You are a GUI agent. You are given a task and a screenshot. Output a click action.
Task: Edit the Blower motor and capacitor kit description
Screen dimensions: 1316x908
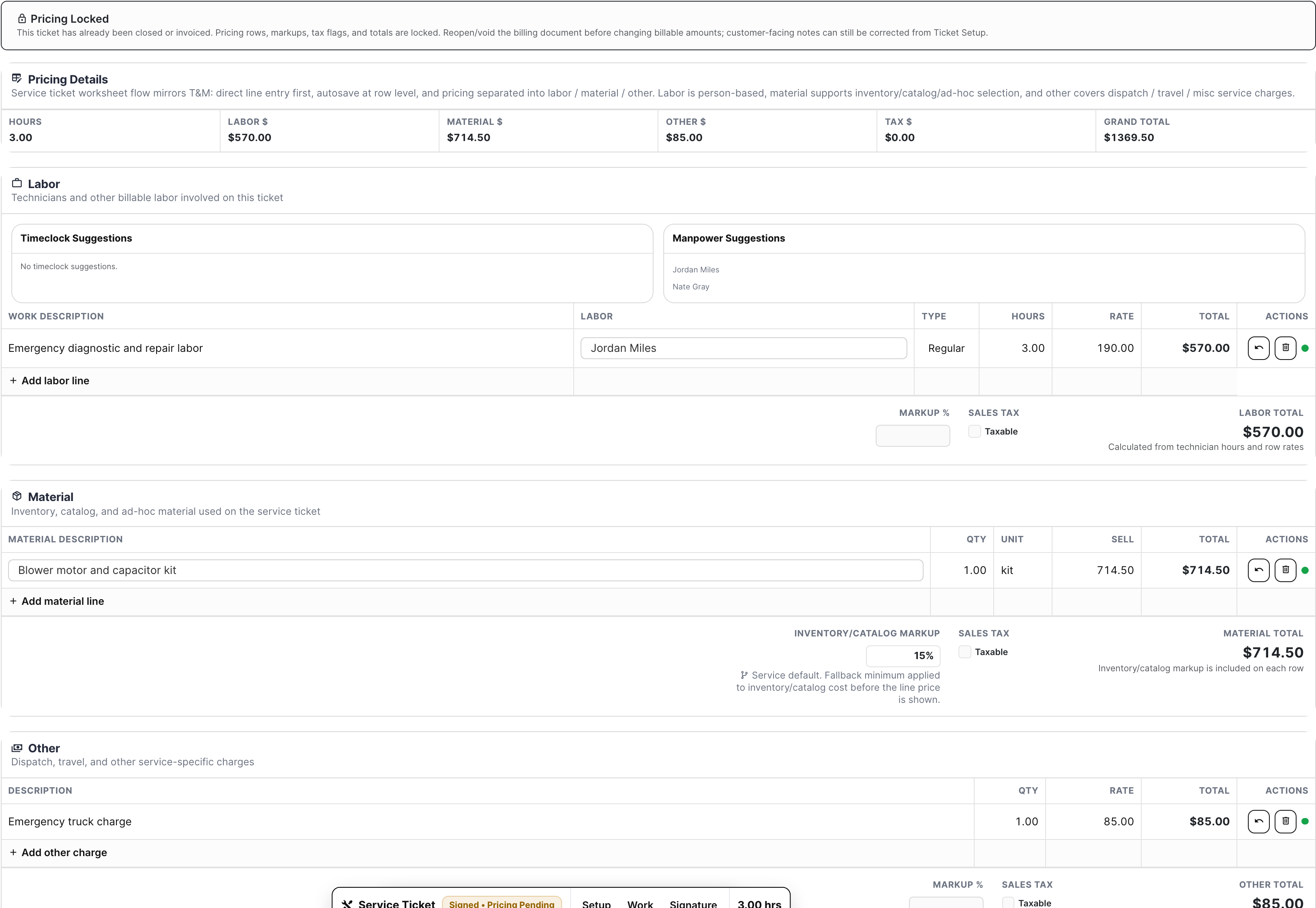[465, 570]
